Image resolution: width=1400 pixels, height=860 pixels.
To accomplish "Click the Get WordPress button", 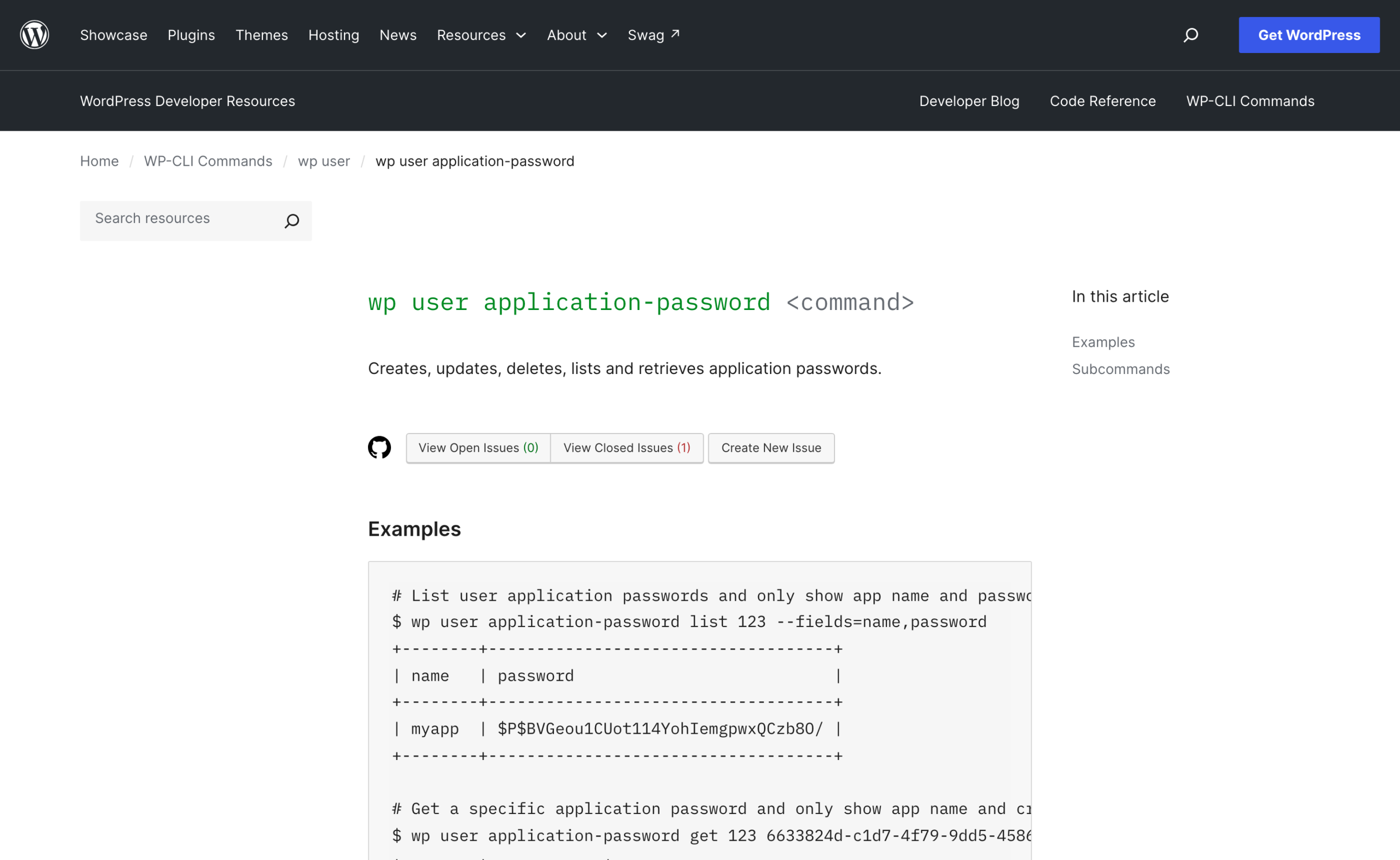I will pyautogui.click(x=1309, y=36).
